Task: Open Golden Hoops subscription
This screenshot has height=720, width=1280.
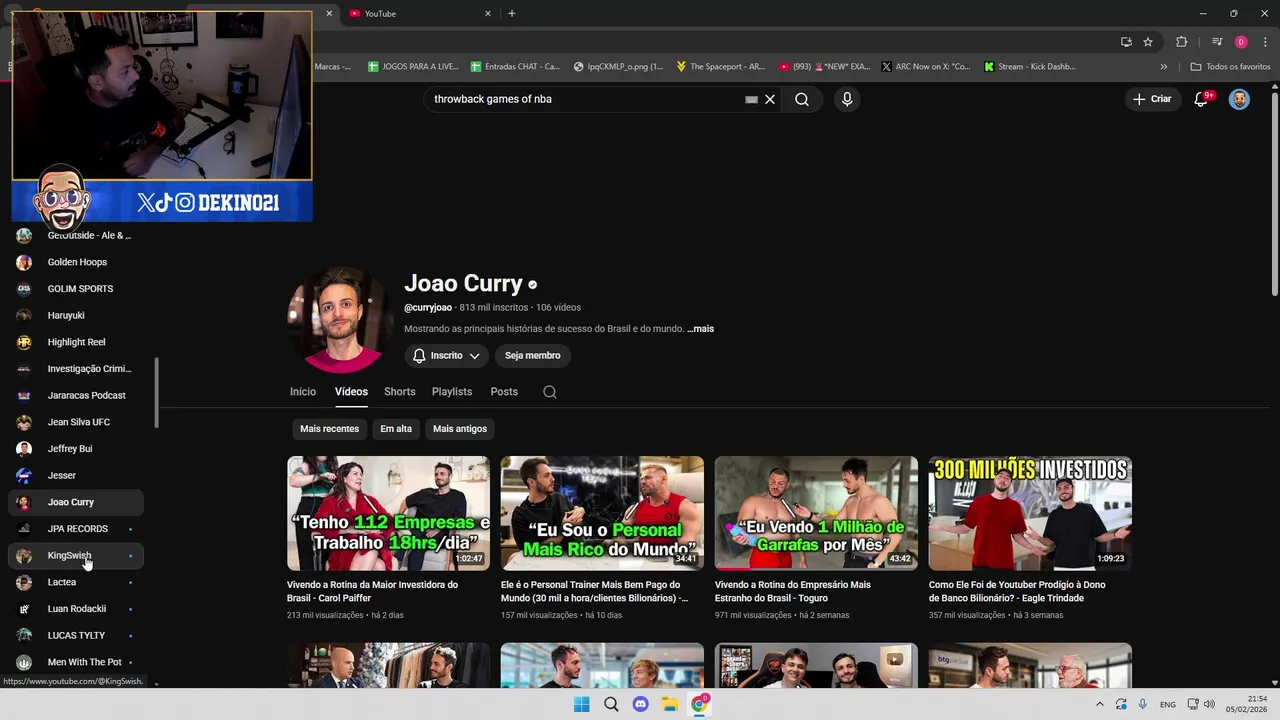Action: pos(76,262)
